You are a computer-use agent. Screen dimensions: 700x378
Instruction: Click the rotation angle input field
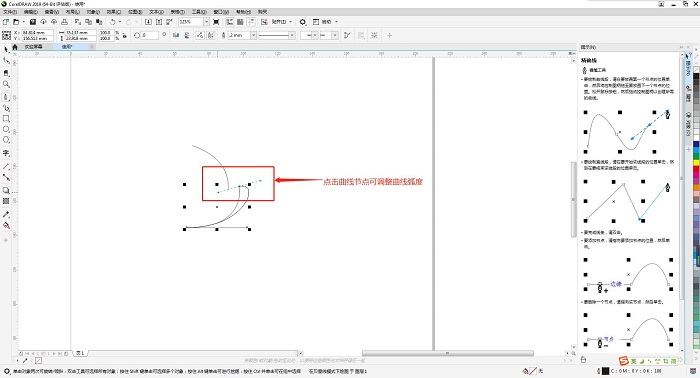tap(150, 35)
